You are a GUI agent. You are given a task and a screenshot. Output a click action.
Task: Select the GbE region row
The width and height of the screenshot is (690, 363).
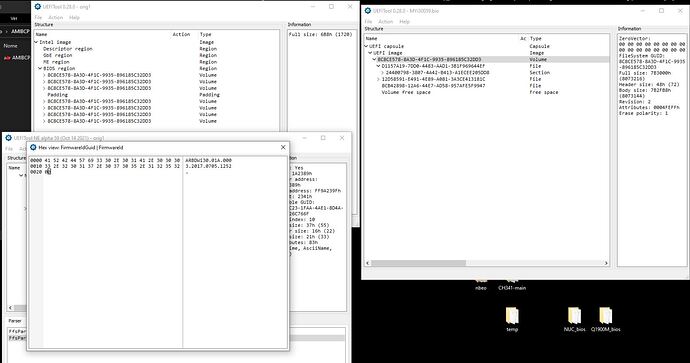point(156,55)
